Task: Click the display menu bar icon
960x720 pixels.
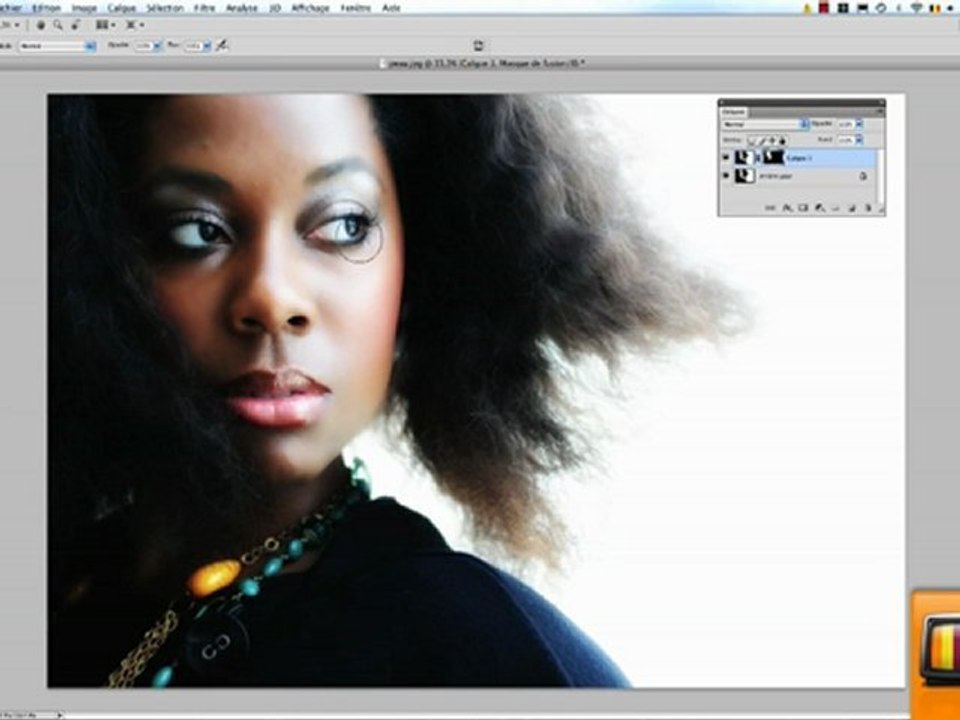Action: tap(863, 8)
